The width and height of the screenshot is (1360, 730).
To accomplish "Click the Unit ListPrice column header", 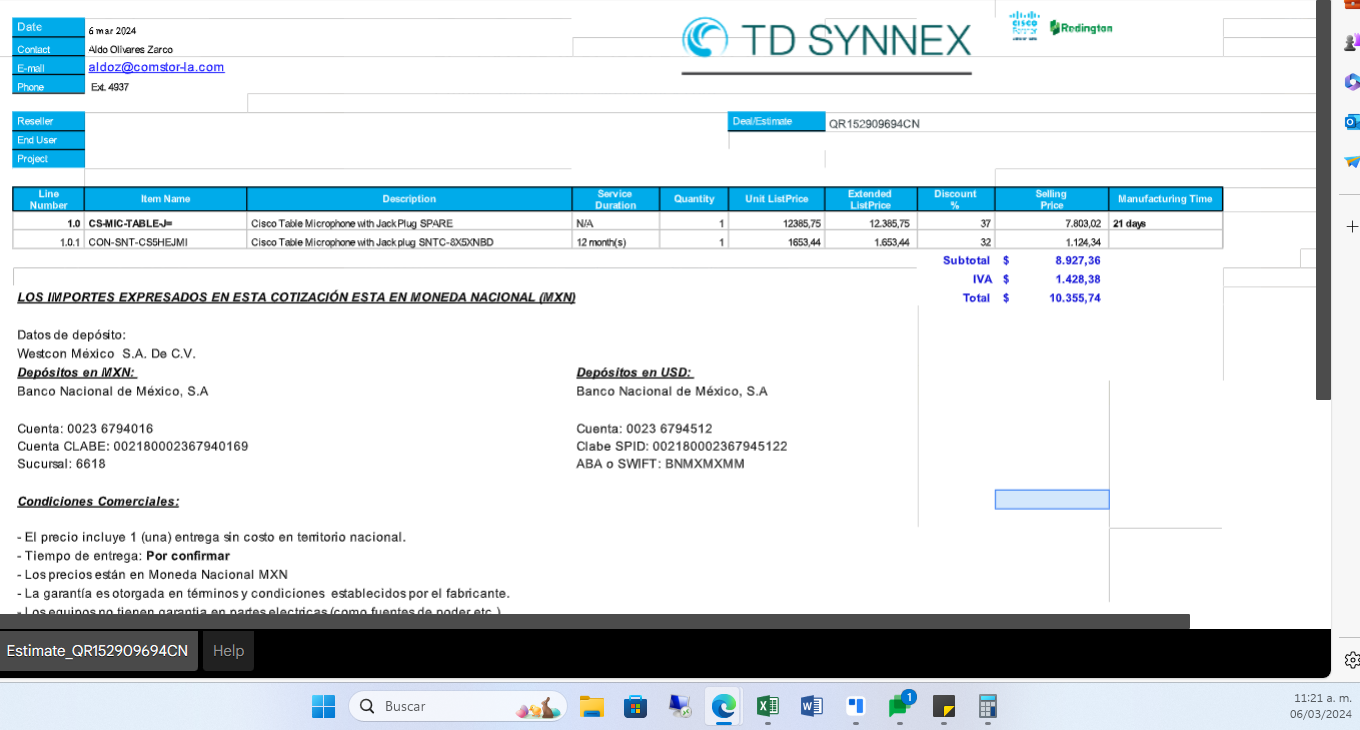I will (777, 199).
